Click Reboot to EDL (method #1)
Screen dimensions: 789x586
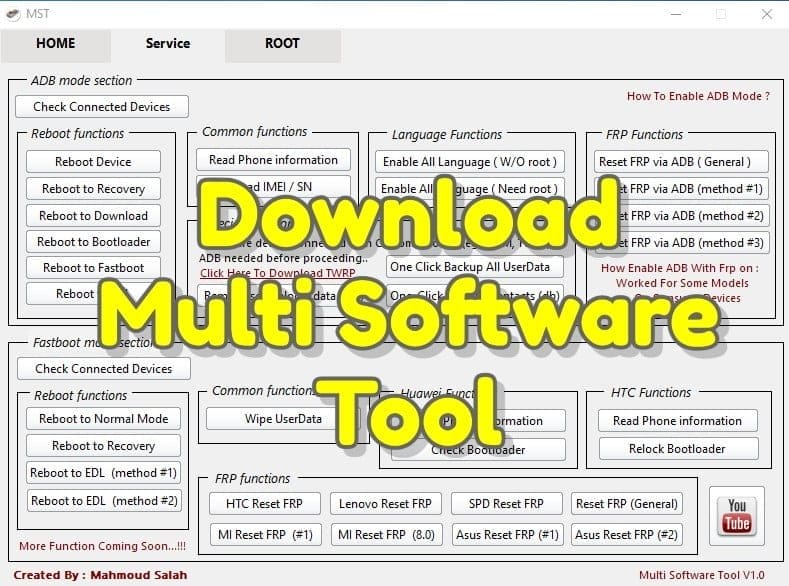pos(104,473)
